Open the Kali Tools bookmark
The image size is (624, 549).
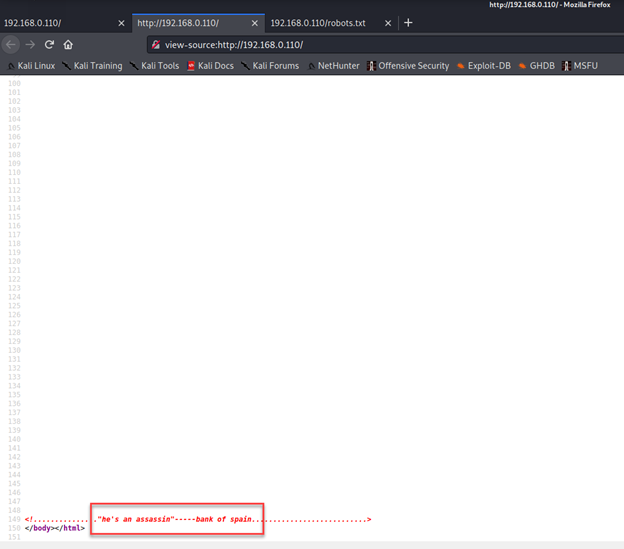click(154, 66)
